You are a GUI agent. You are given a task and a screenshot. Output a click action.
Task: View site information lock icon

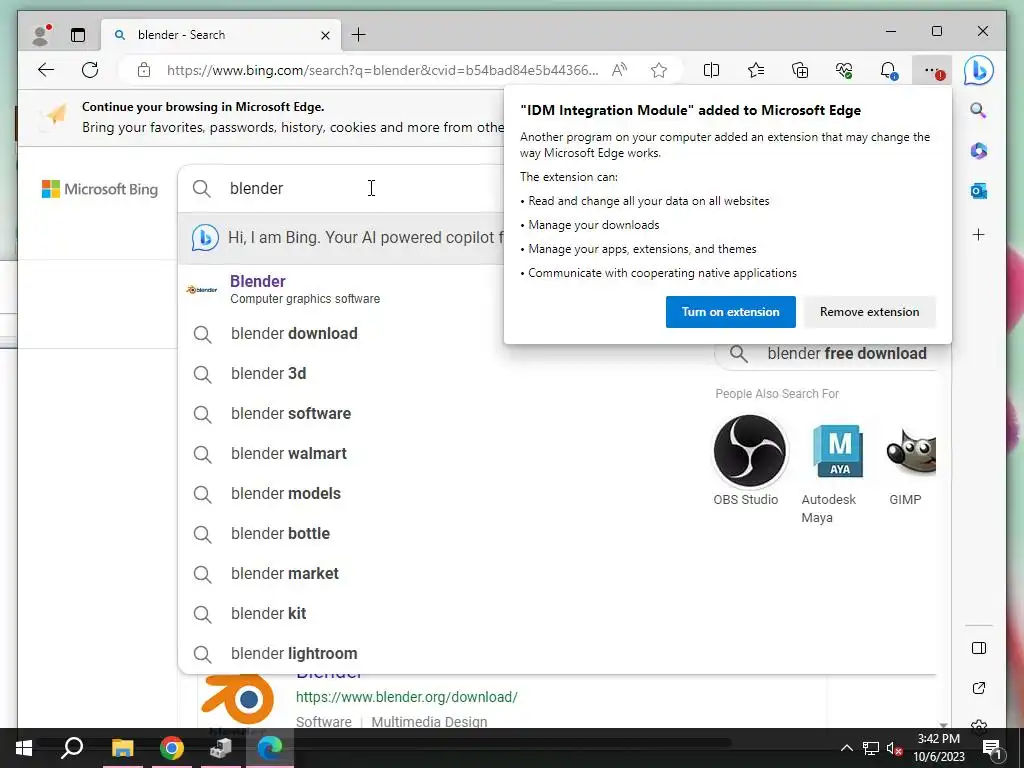tap(144, 70)
